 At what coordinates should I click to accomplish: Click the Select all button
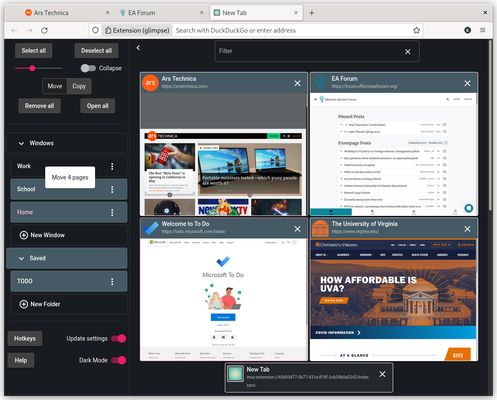34,51
